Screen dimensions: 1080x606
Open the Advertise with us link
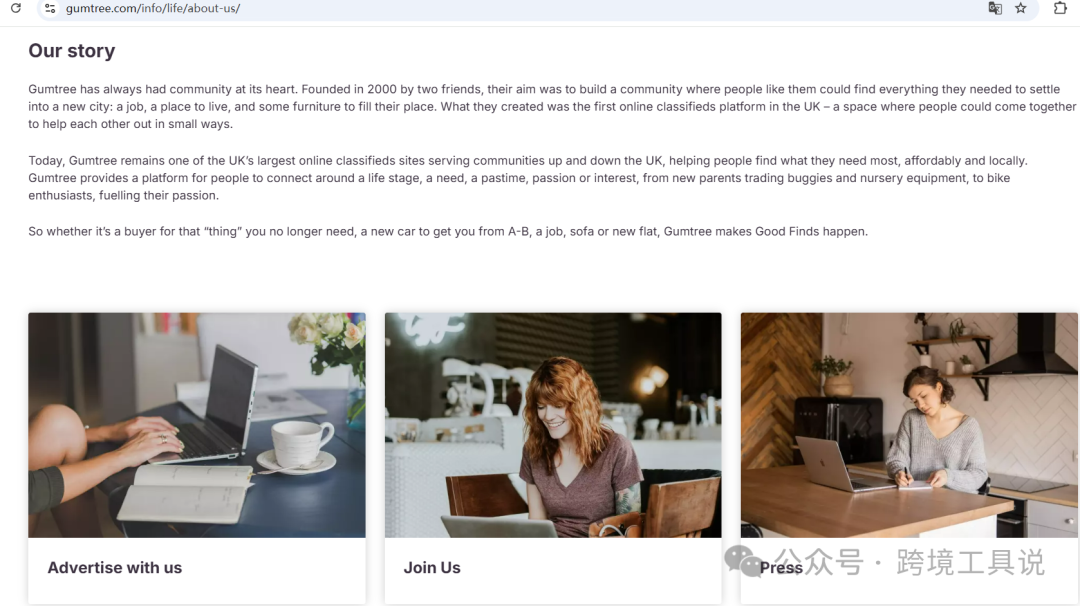tap(114, 567)
